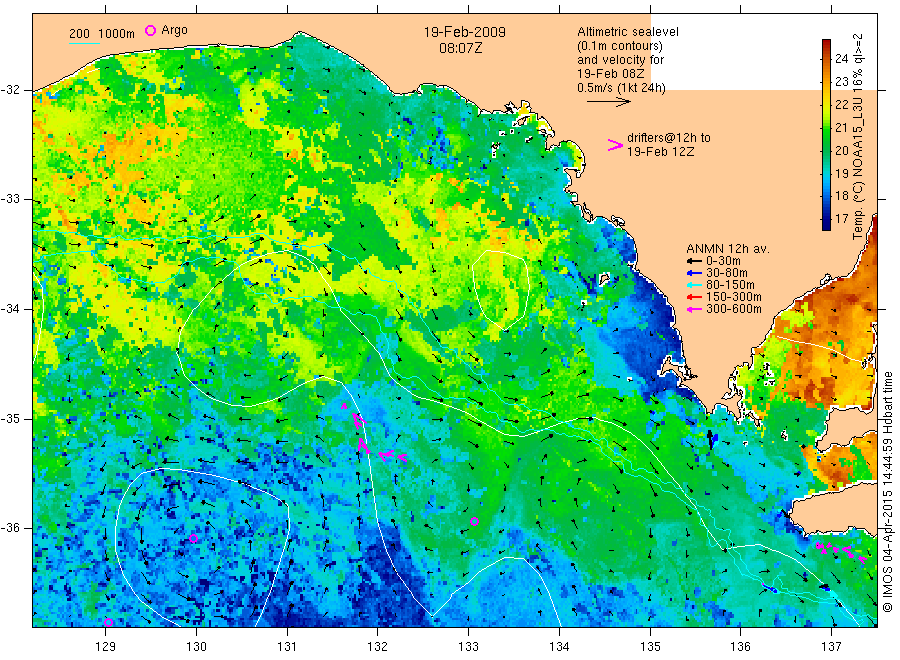Click the magenta 300-600m ANMN arrow
This screenshot has height=660, width=900.
click(x=695, y=309)
